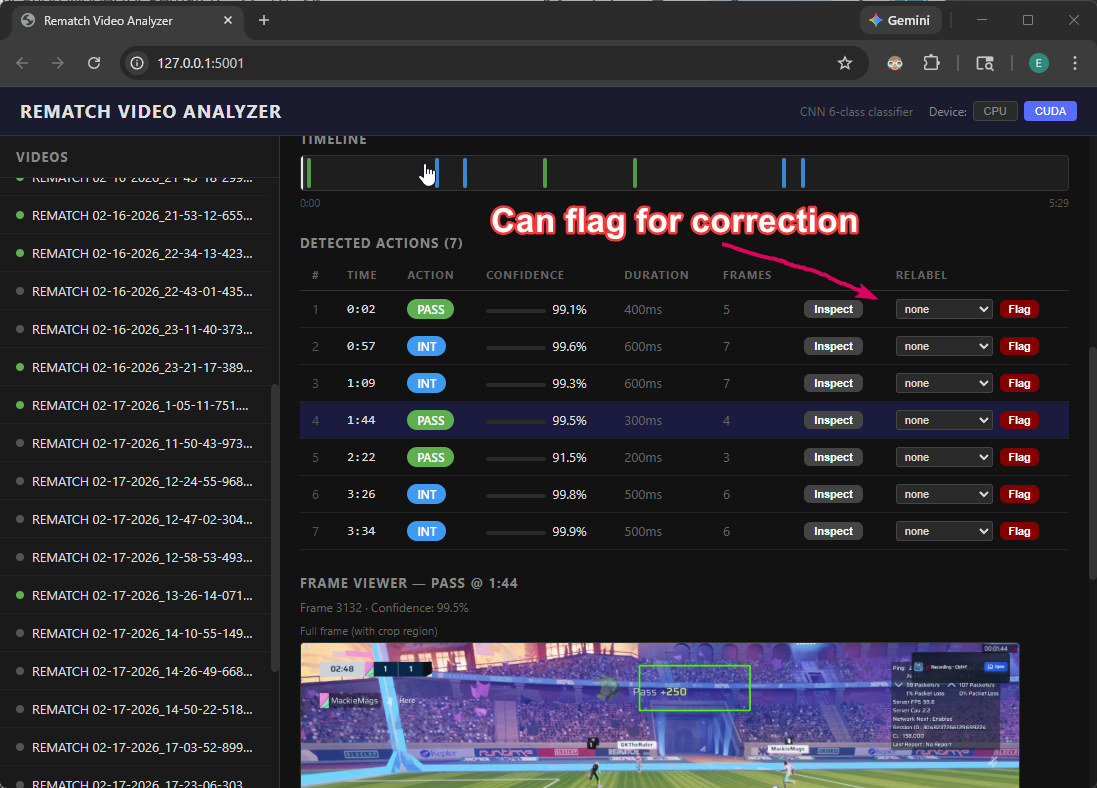Screen dimensions: 1097x788
Task: Switch processing device to CPU
Action: (x=995, y=111)
